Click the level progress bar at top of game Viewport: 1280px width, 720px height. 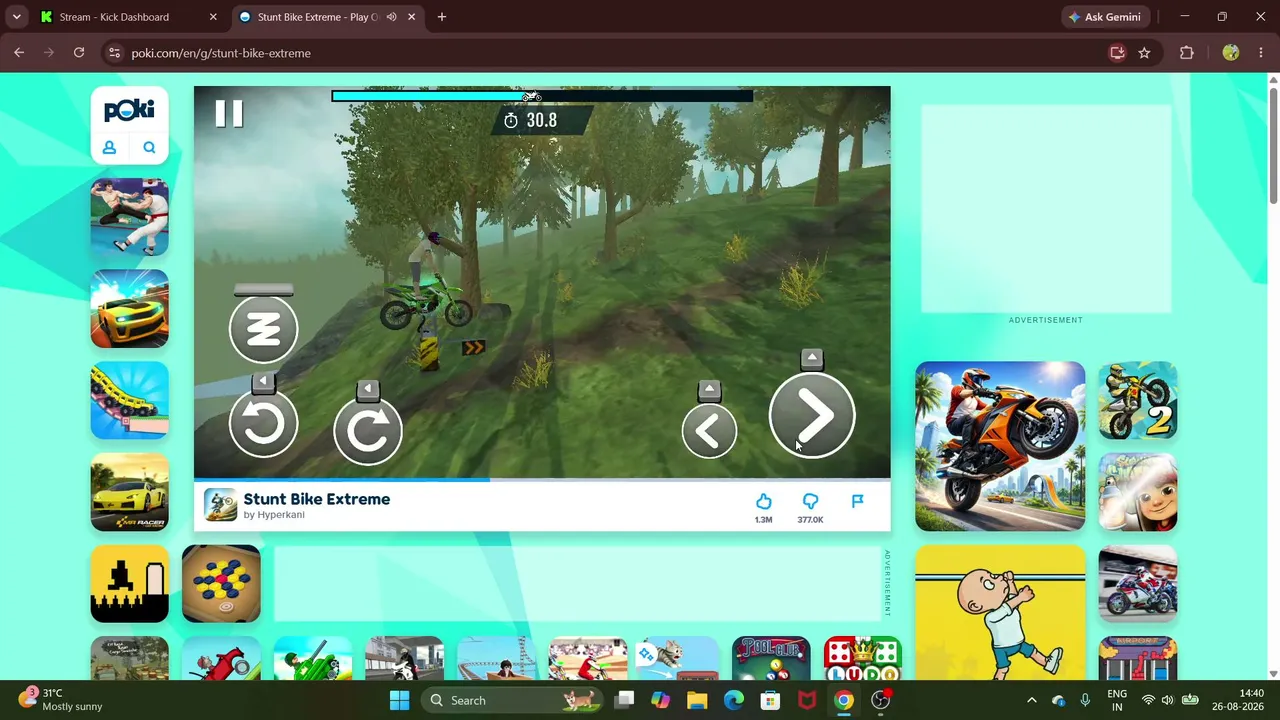542,96
